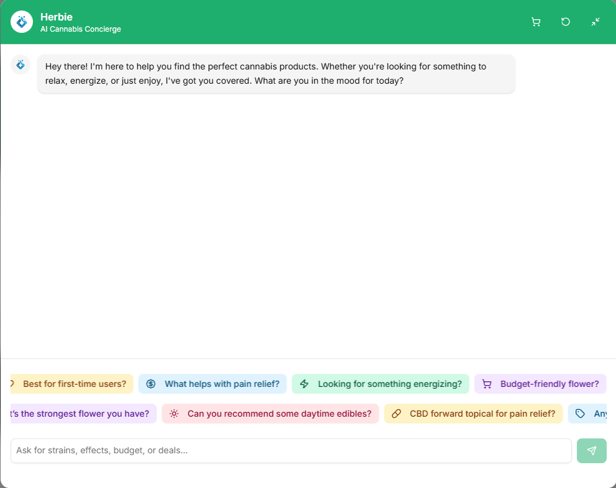
Task: Choose "Can you recommend some daytime edibles?"
Action: 279,414
